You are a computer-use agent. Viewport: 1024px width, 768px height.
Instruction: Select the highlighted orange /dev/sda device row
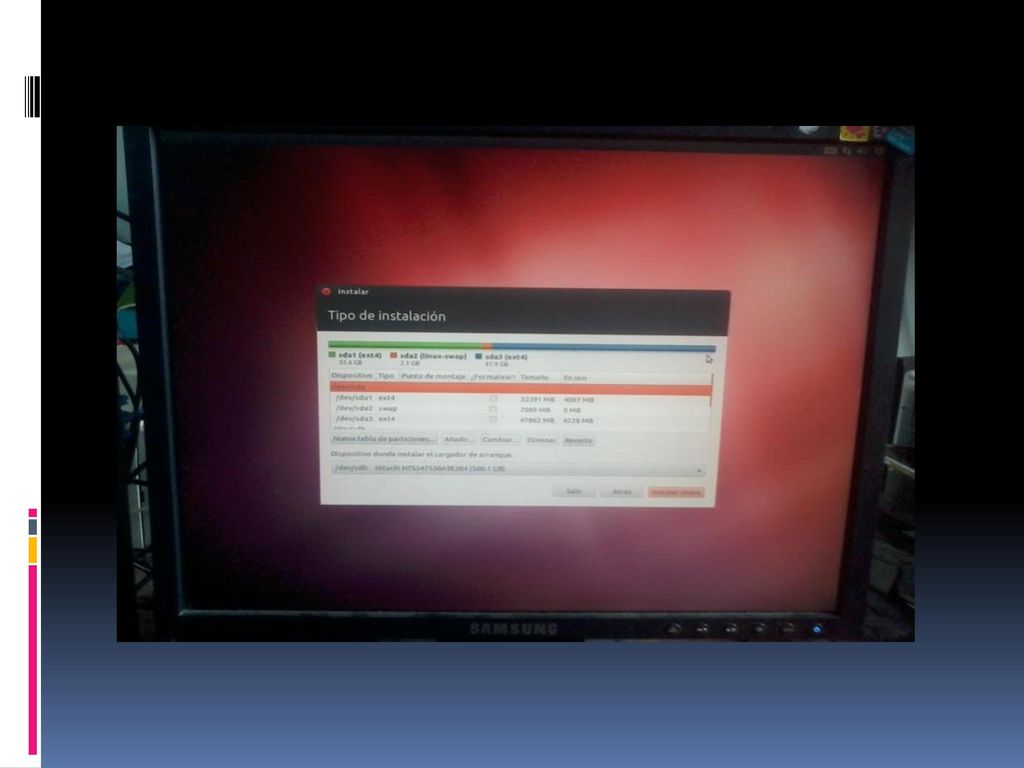click(x=520, y=388)
